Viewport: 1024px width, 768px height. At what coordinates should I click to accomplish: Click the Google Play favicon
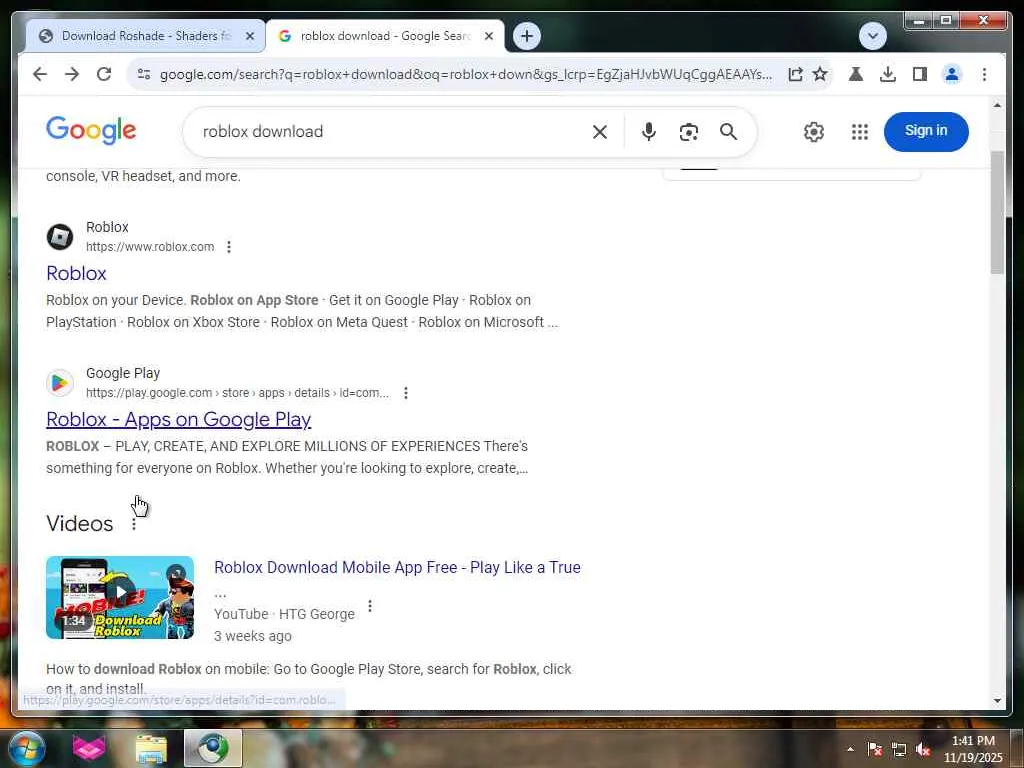pos(59,383)
